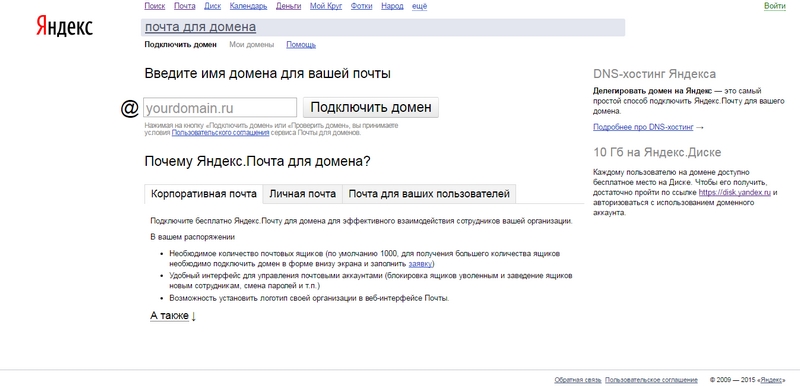Screen dimensions: 800x387
Task: Open Деньги in top navigation
Action: click(x=288, y=6)
